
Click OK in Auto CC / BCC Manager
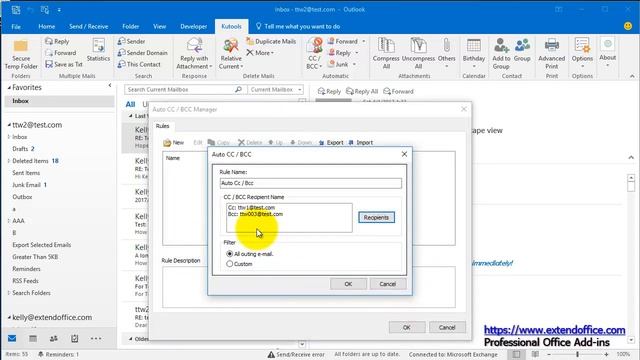(x=407, y=327)
